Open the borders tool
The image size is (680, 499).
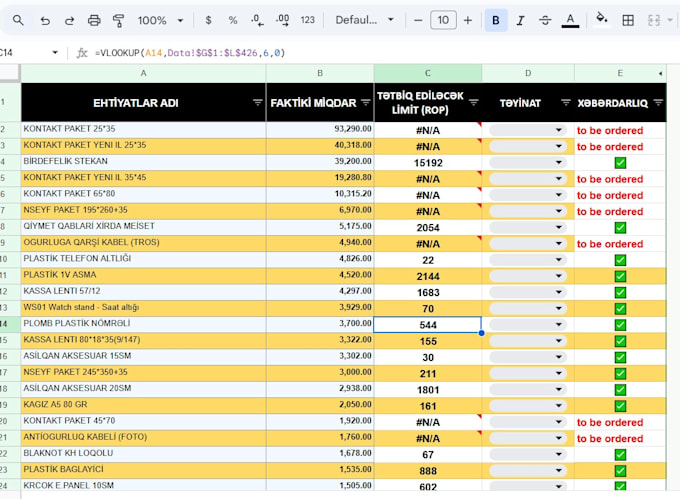click(x=628, y=20)
